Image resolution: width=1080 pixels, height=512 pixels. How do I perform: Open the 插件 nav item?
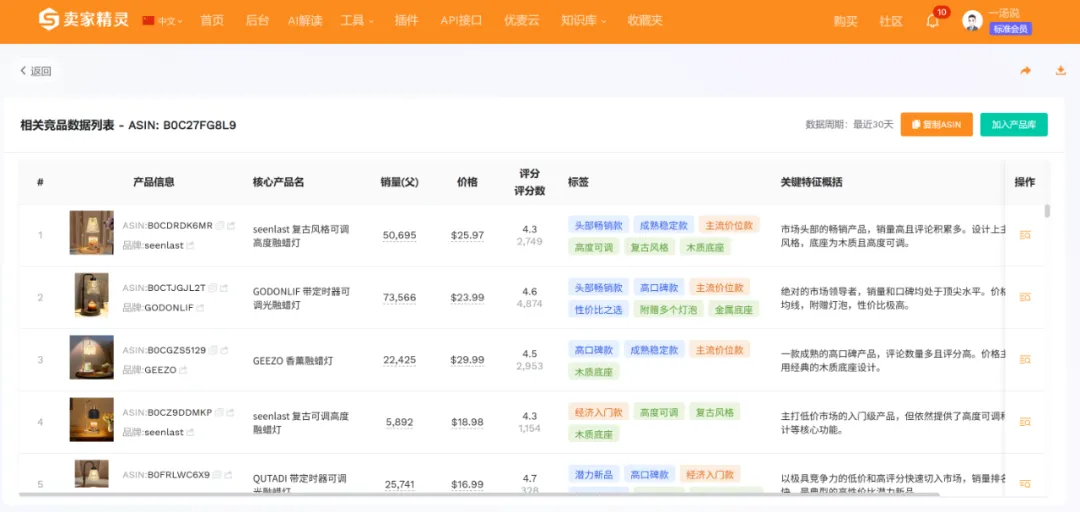click(x=406, y=21)
